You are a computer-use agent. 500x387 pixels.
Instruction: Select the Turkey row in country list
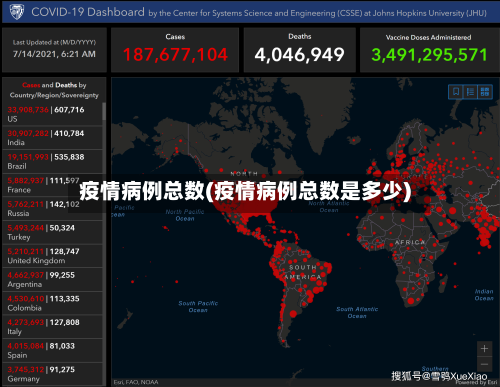[52, 232]
